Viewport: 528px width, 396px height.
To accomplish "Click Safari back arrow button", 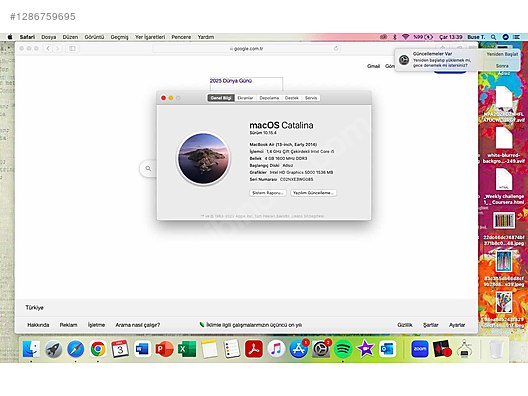I will click(x=48, y=48).
